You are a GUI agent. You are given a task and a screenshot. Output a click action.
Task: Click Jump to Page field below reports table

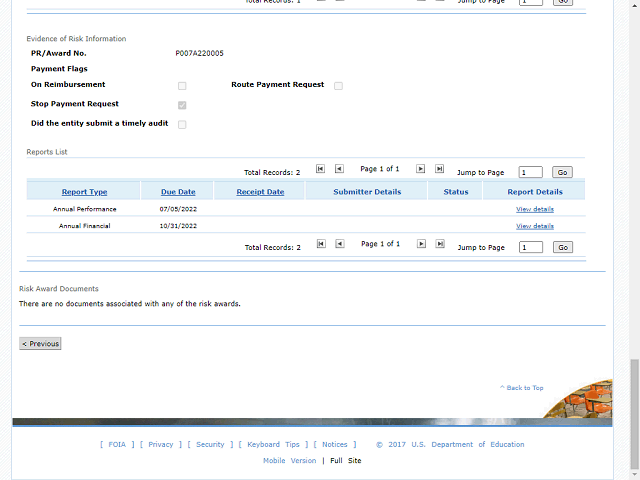[x=531, y=247]
